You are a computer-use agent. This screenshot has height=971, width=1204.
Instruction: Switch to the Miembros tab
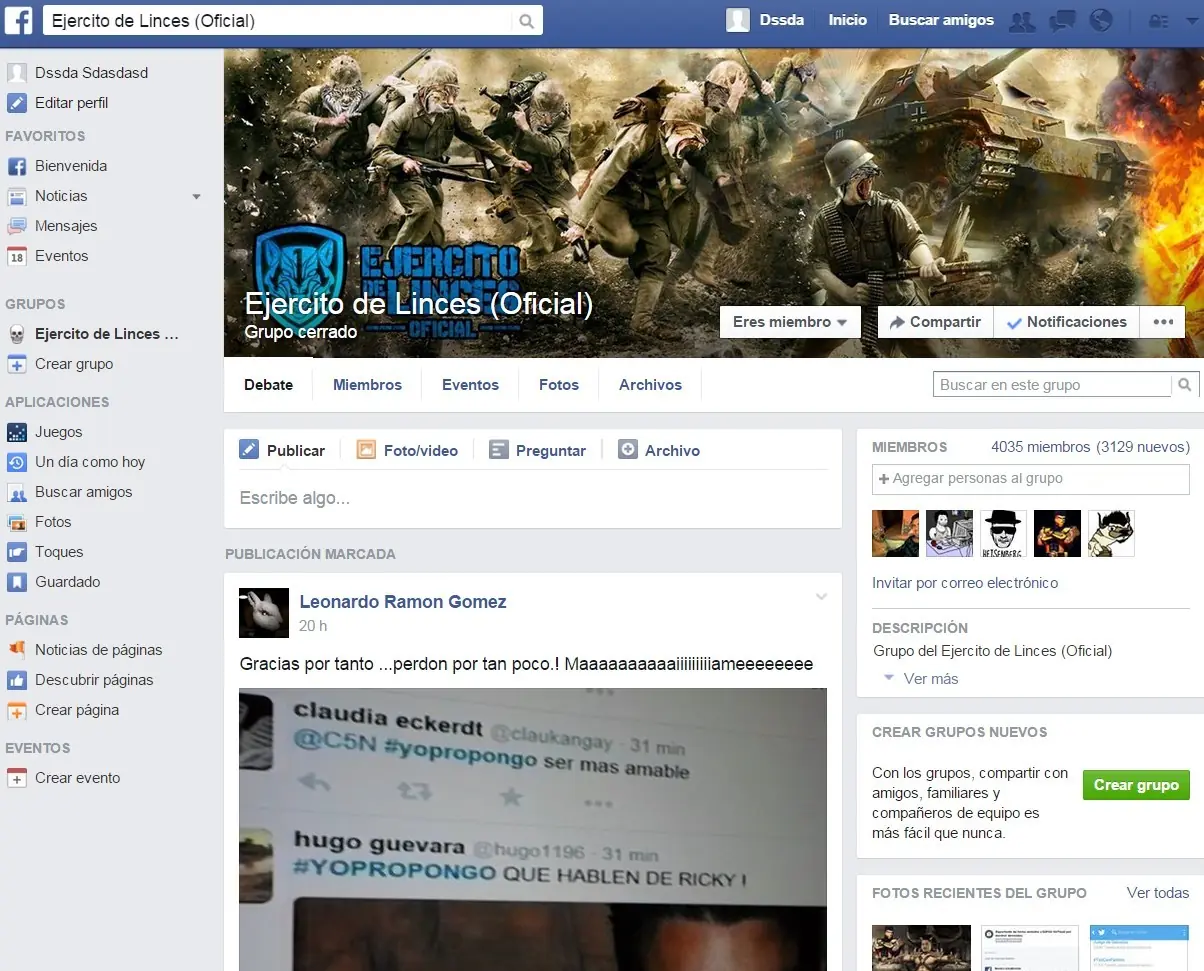tap(367, 385)
